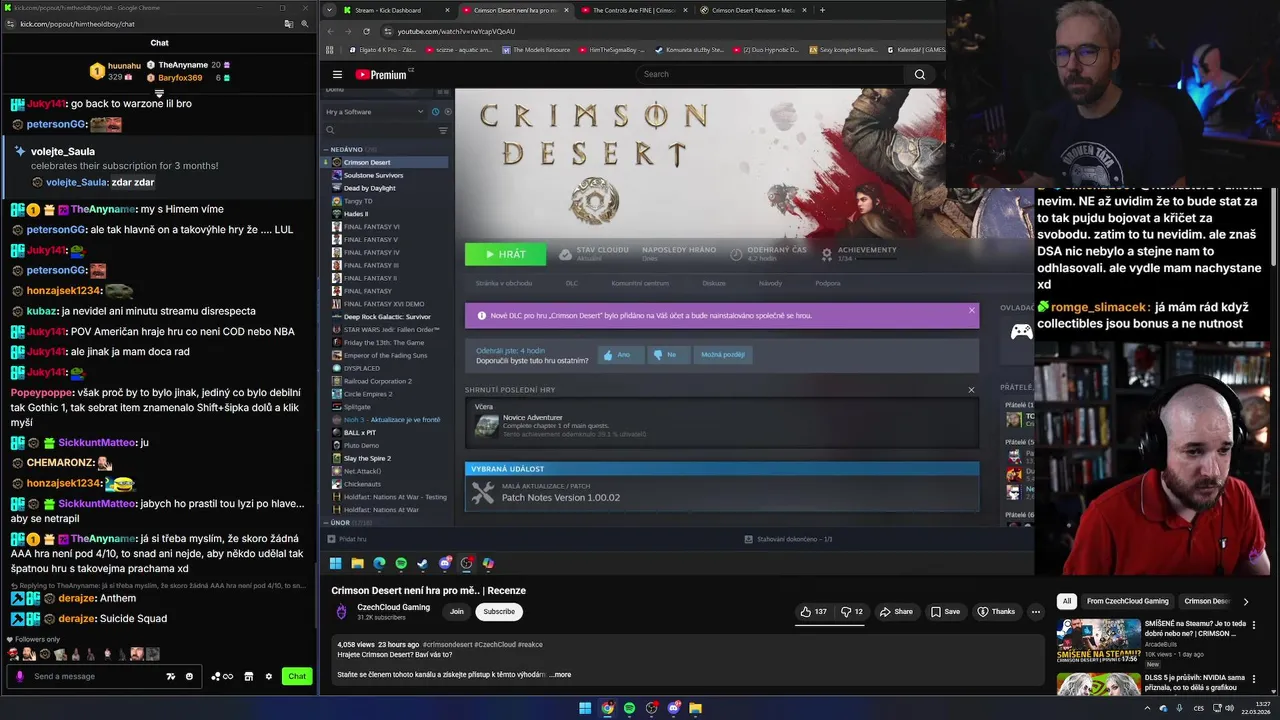1280x720 pixels.
Task: Open Chrome tab search dropdown arrow
Action: [x=330, y=10]
